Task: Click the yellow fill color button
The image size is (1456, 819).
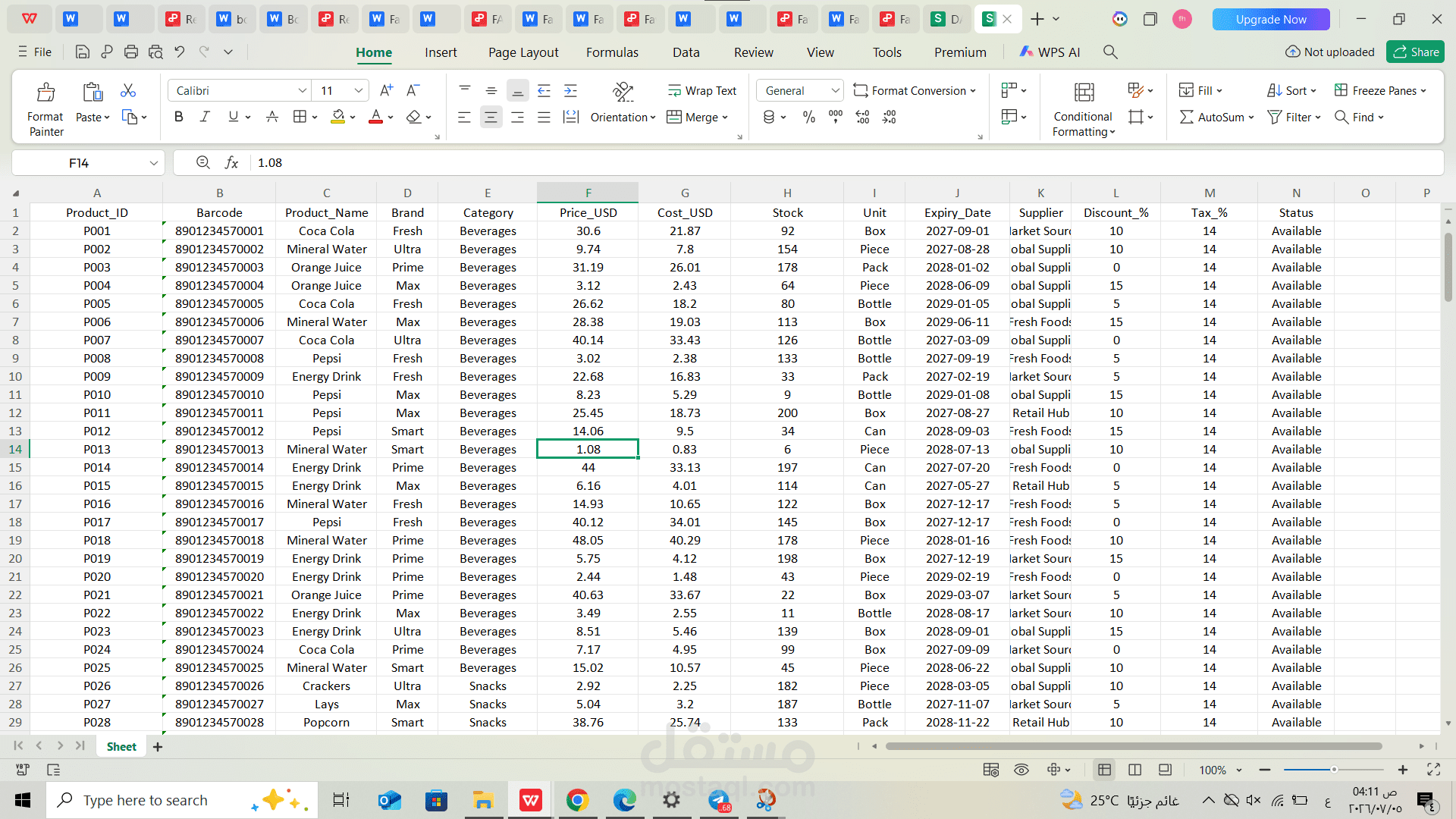Action: (338, 117)
